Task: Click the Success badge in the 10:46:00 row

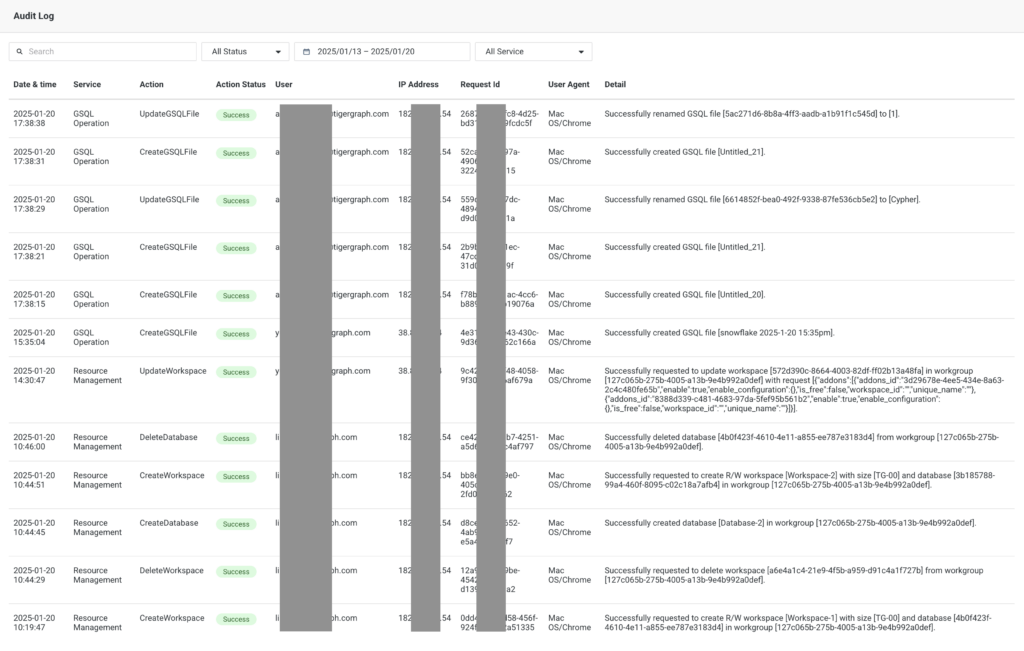Action: [x=236, y=438]
